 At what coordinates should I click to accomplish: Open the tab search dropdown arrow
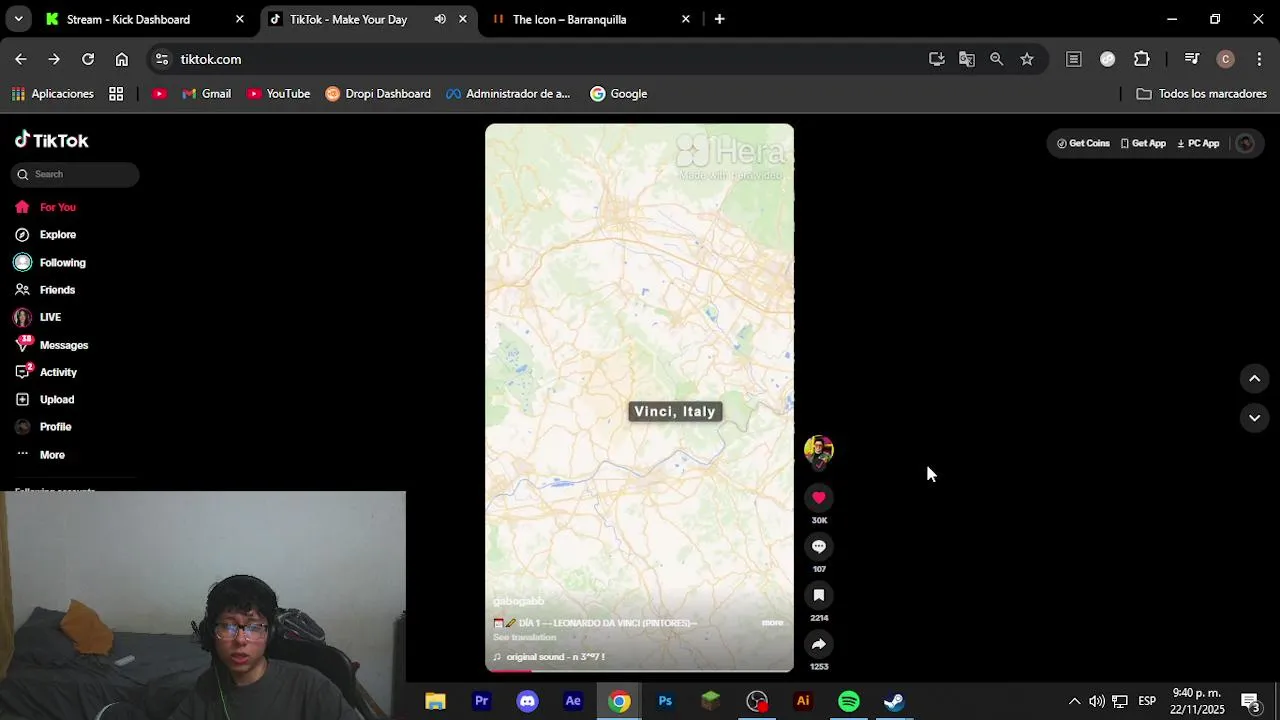(x=19, y=19)
